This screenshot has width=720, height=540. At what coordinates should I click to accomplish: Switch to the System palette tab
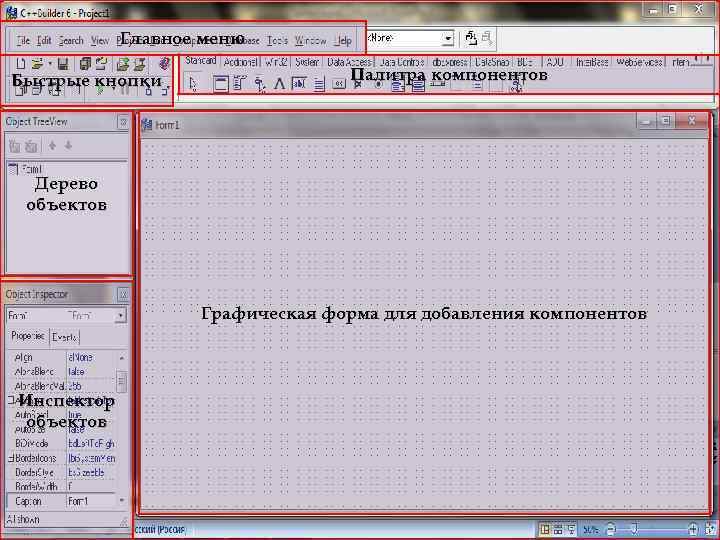pyautogui.click(x=307, y=62)
